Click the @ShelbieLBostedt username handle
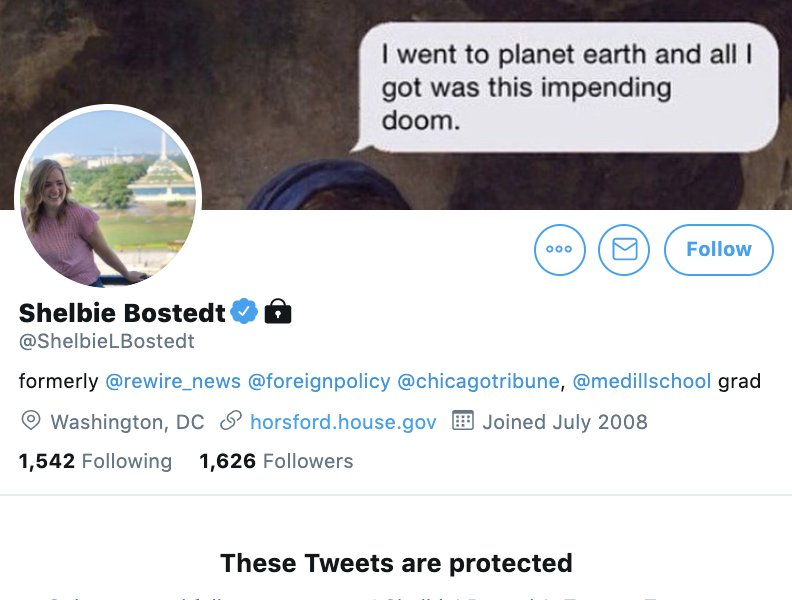The height and width of the screenshot is (600, 792). [107, 341]
